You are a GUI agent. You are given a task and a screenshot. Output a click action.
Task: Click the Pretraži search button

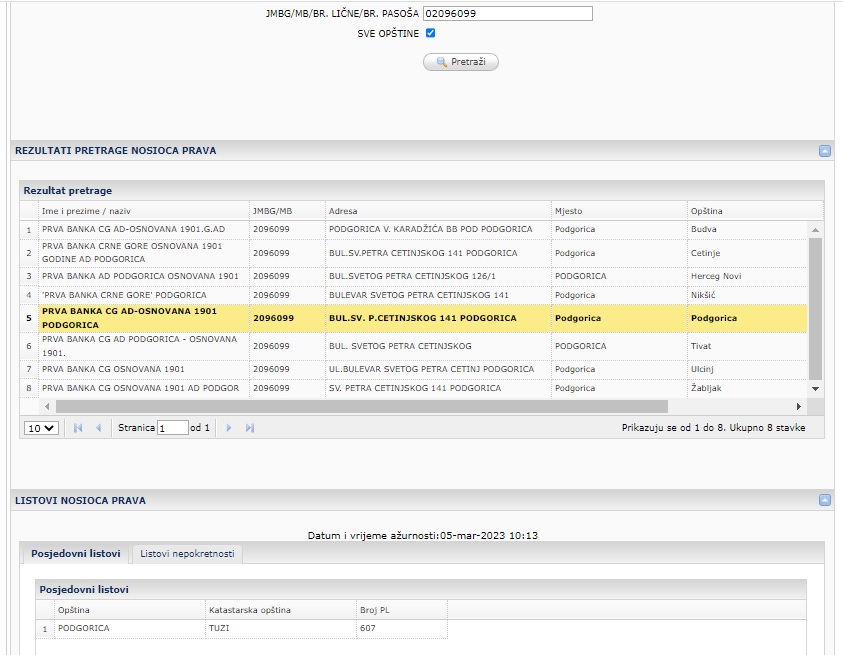tap(461, 62)
